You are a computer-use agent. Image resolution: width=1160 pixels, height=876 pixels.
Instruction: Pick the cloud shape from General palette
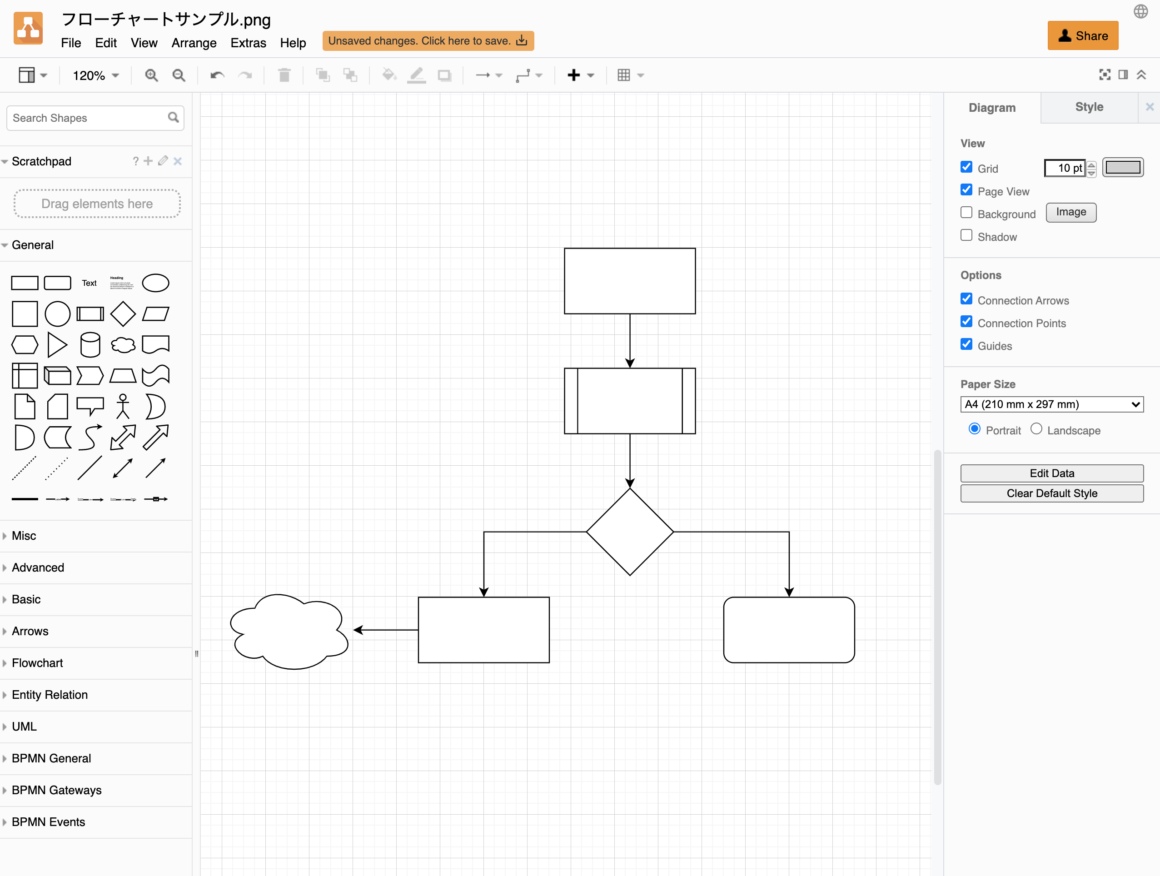(123, 345)
